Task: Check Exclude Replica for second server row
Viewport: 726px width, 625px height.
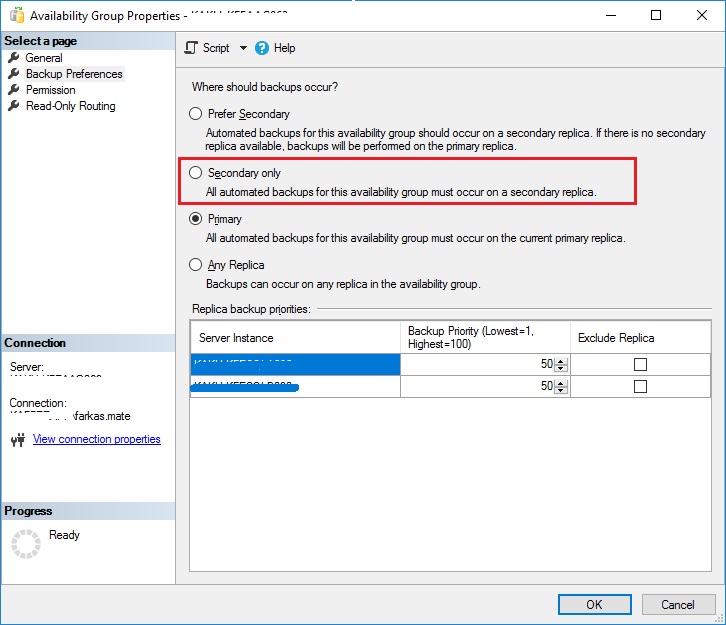Action: click(640, 387)
